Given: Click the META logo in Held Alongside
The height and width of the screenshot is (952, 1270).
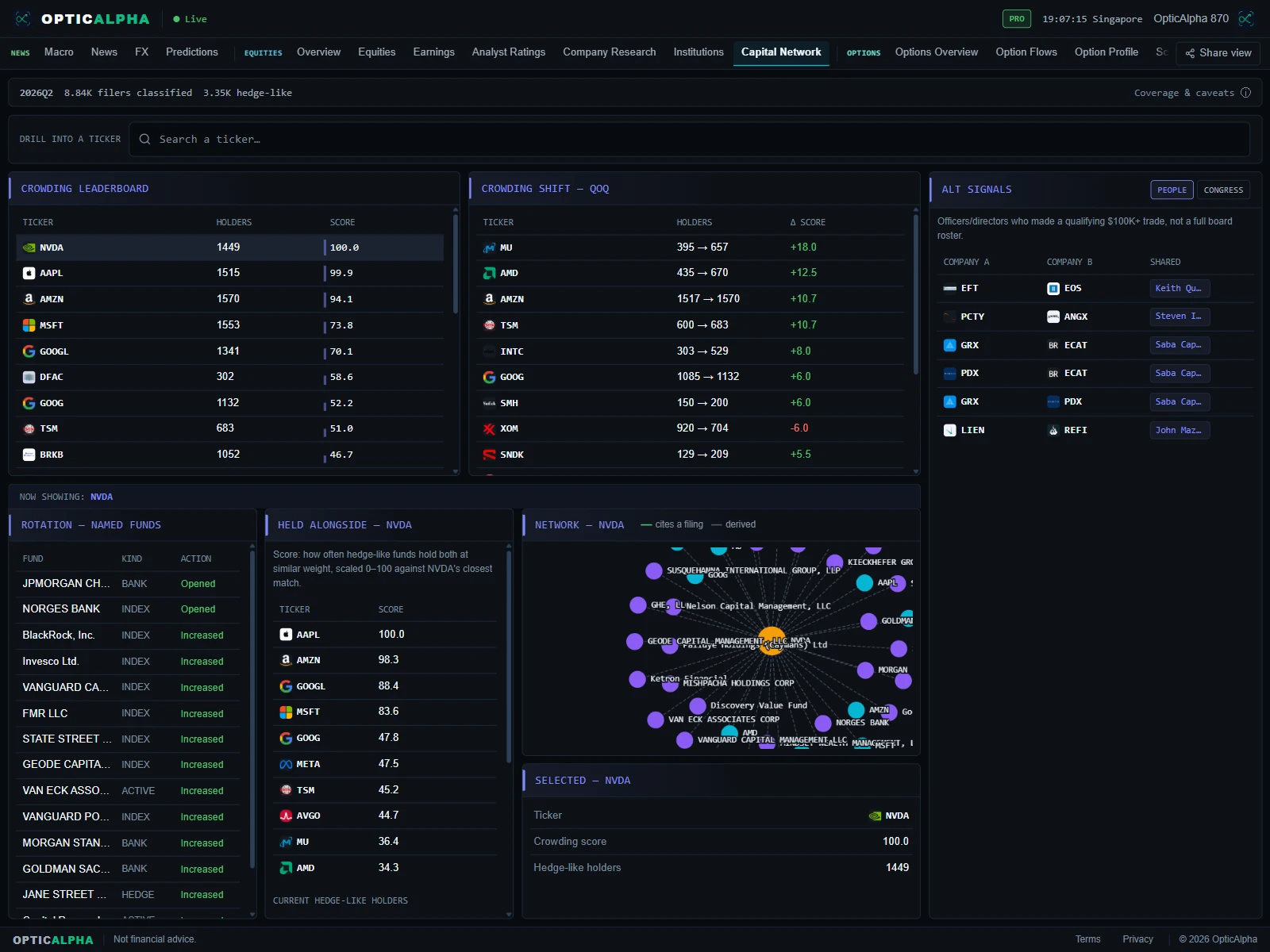Looking at the screenshot, I should [286, 764].
